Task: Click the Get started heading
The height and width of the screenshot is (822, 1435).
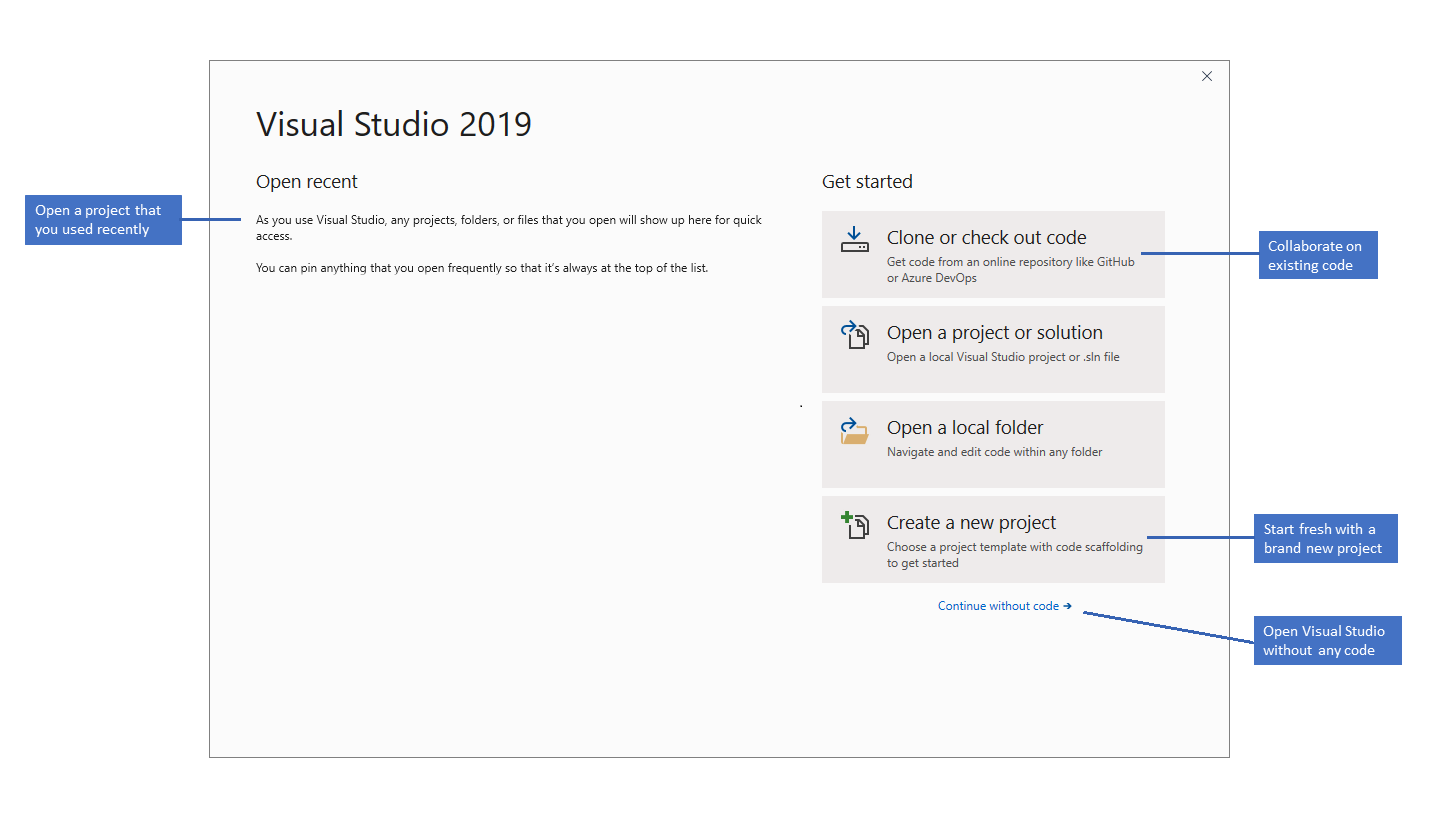Action: pyautogui.click(x=867, y=182)
